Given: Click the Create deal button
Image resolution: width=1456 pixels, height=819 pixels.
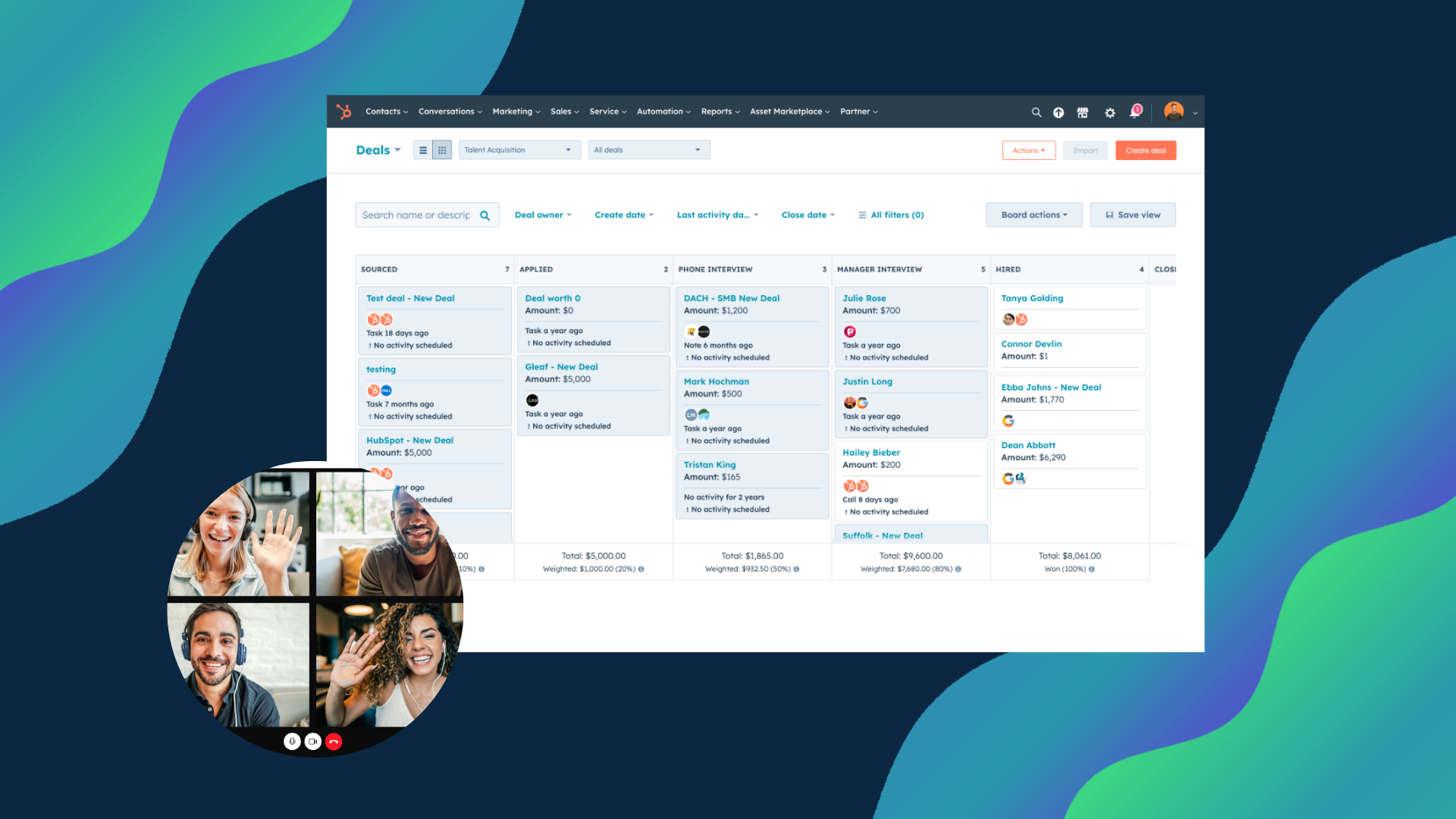Looking at the screenshot, I should 1144,150.
